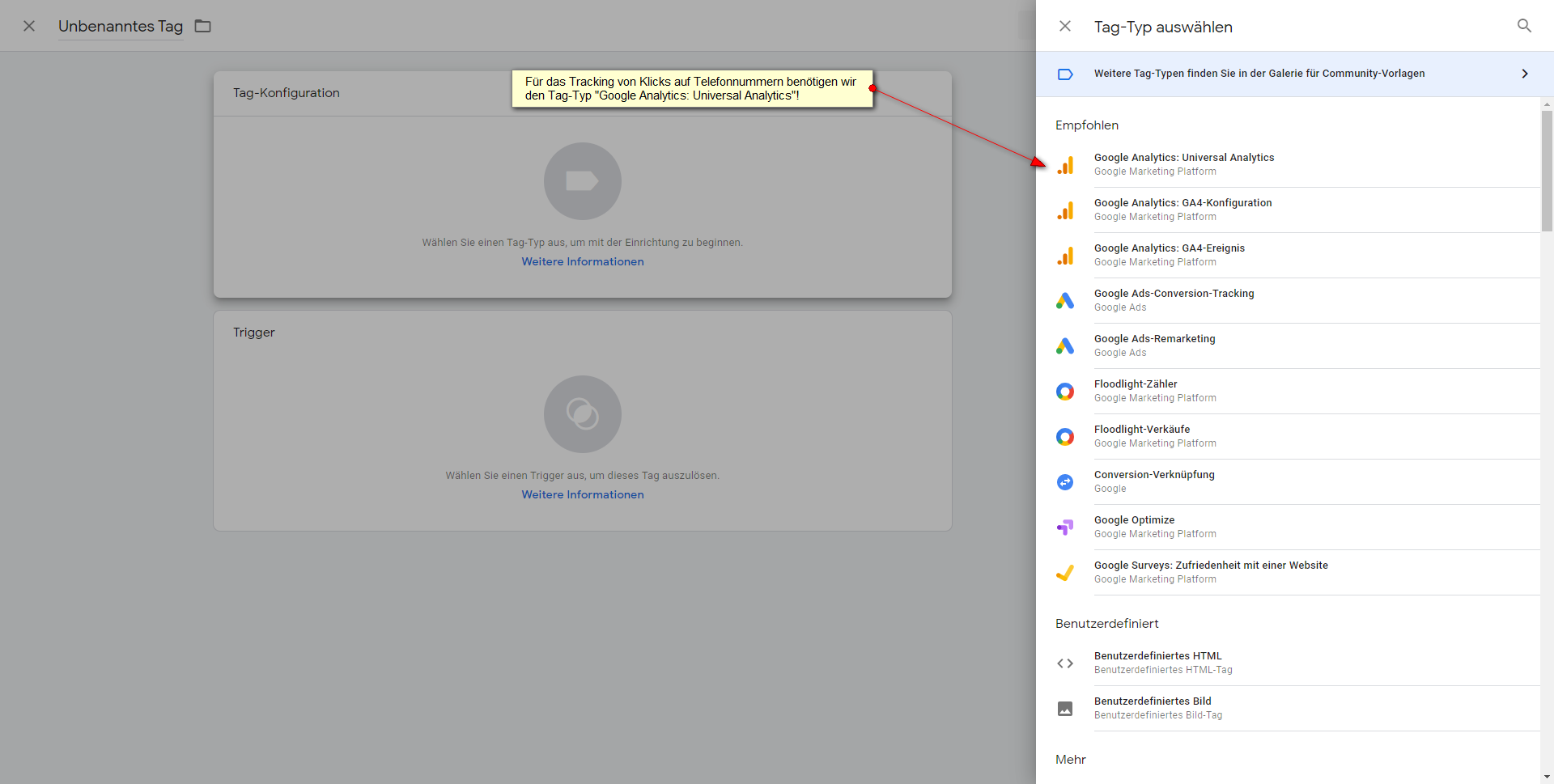The width and height of the screenshot is (1554, 784).
Task: Click the Benutzerdefiniertes Bild image icon
Action: tap(1065, 709)
